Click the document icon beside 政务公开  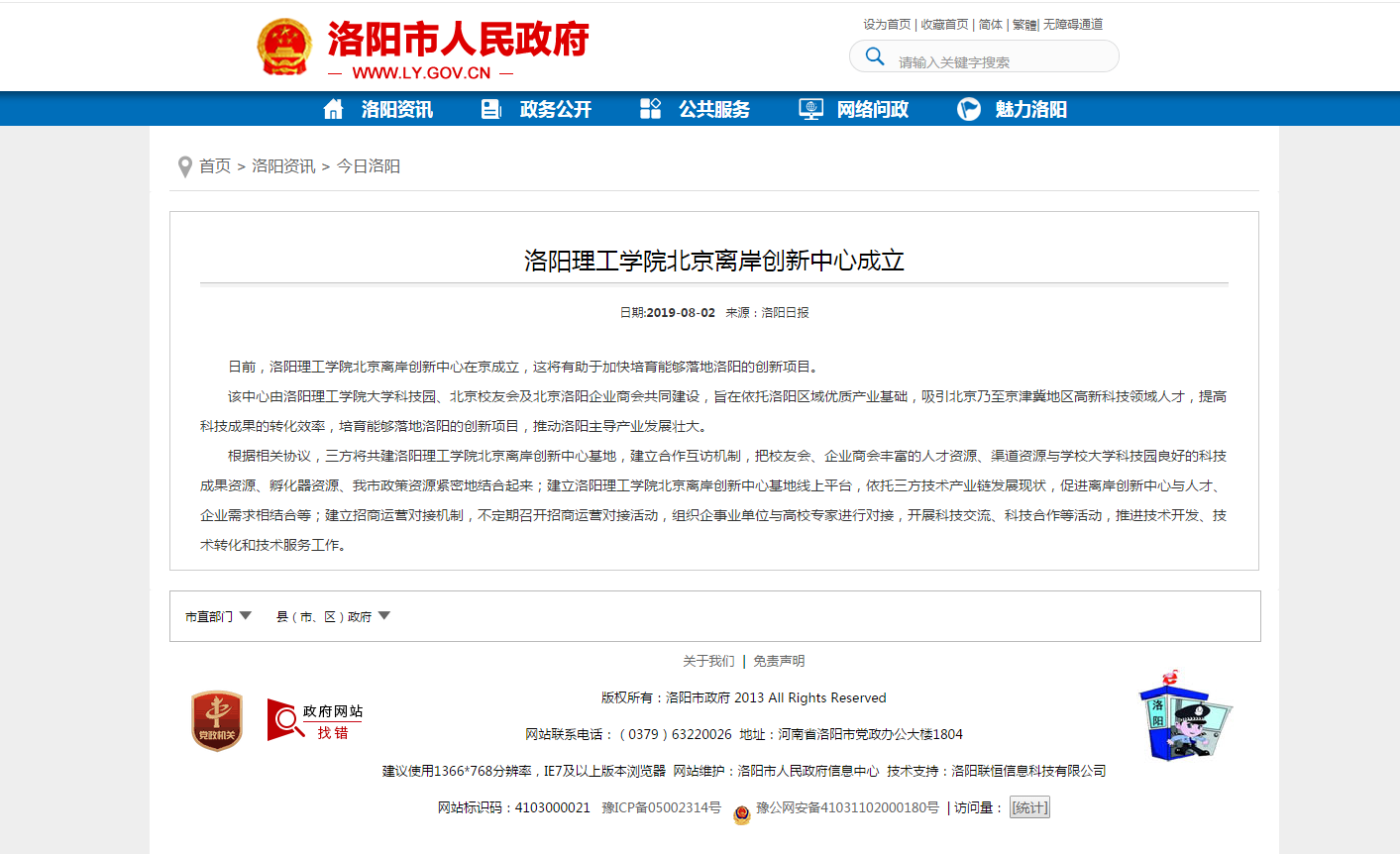(491, 109)
